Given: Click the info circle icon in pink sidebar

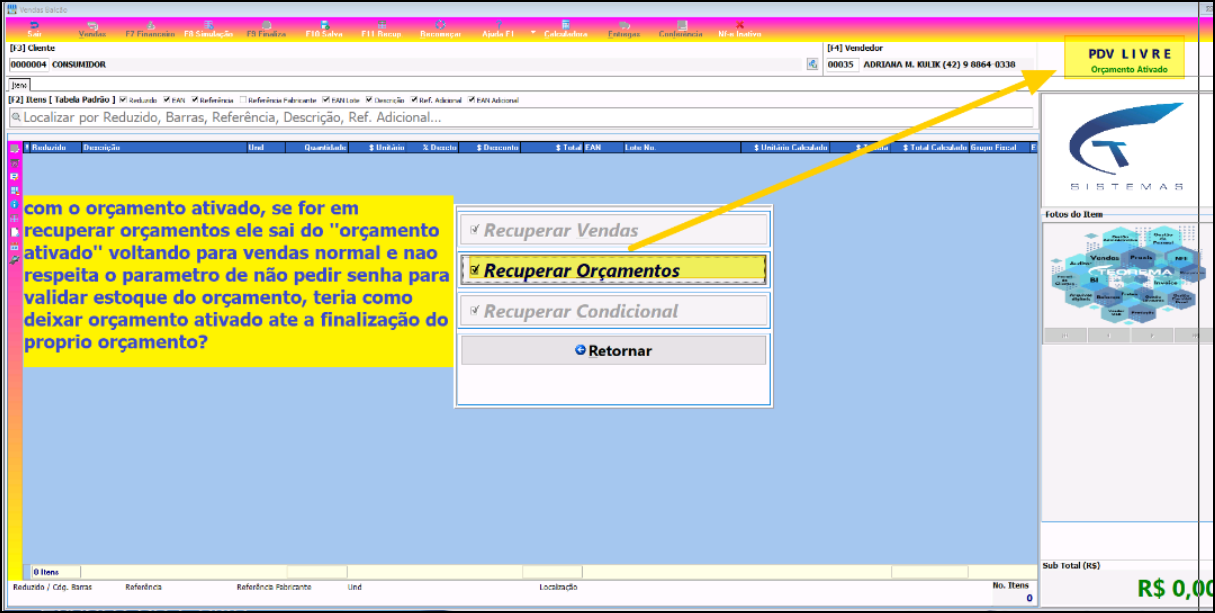Looking at the screenshot, I should pyautogui.click(x=14, y=204).
